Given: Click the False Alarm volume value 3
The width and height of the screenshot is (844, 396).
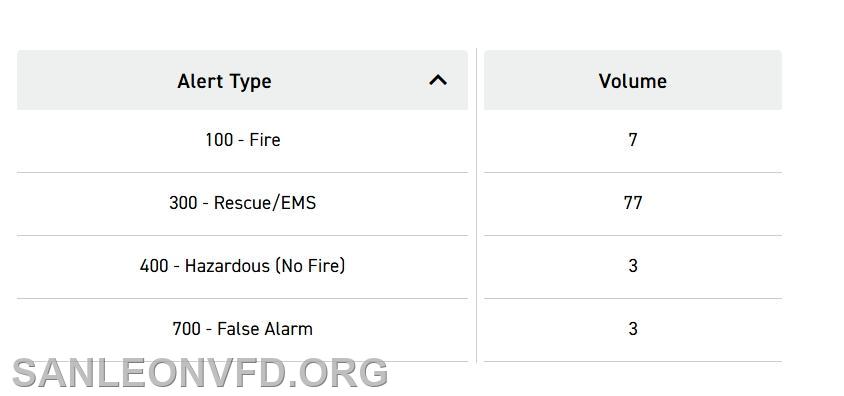Looking at the screenshot, I should (632, 329).
